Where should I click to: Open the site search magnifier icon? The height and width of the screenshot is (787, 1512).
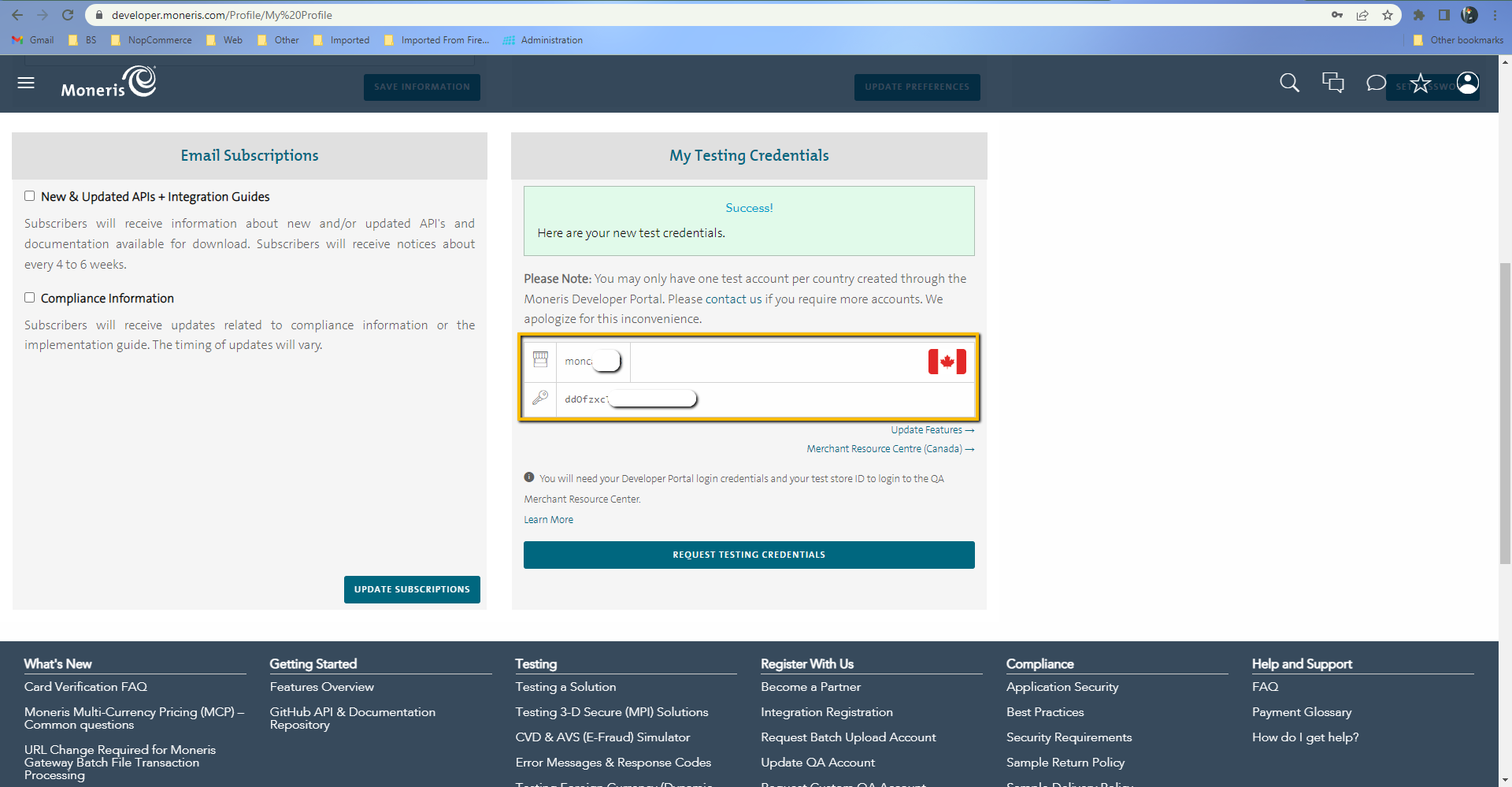[1289, 83]
